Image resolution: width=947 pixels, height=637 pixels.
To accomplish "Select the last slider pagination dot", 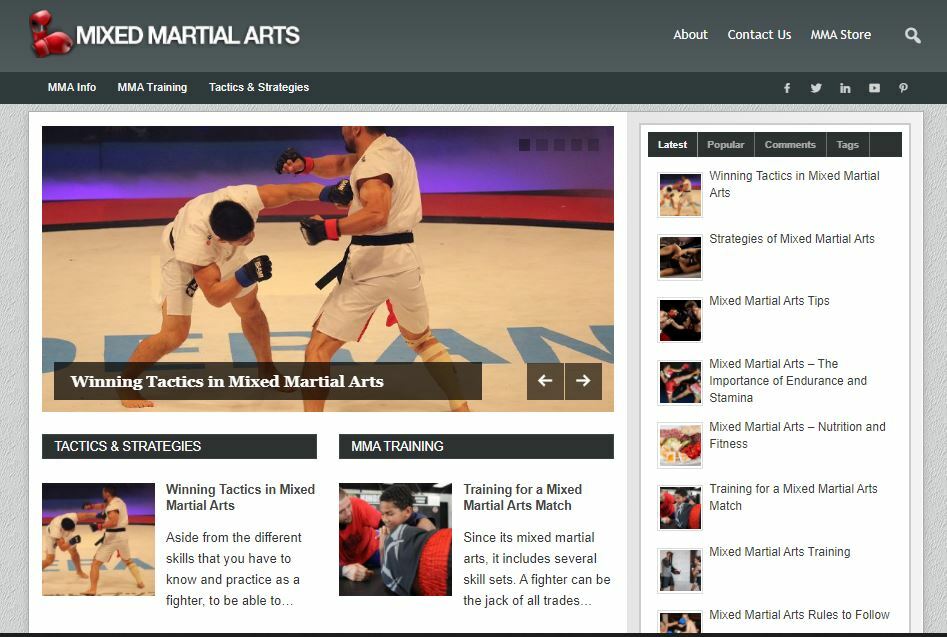I will coord(593,145).
